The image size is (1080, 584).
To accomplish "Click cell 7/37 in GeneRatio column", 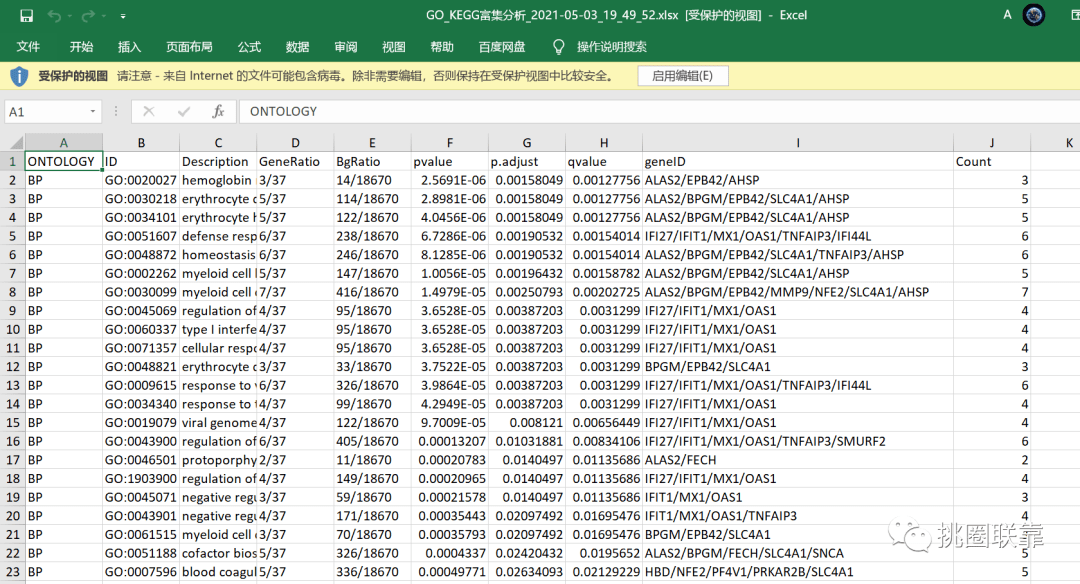I will click(x=295, y=292).
